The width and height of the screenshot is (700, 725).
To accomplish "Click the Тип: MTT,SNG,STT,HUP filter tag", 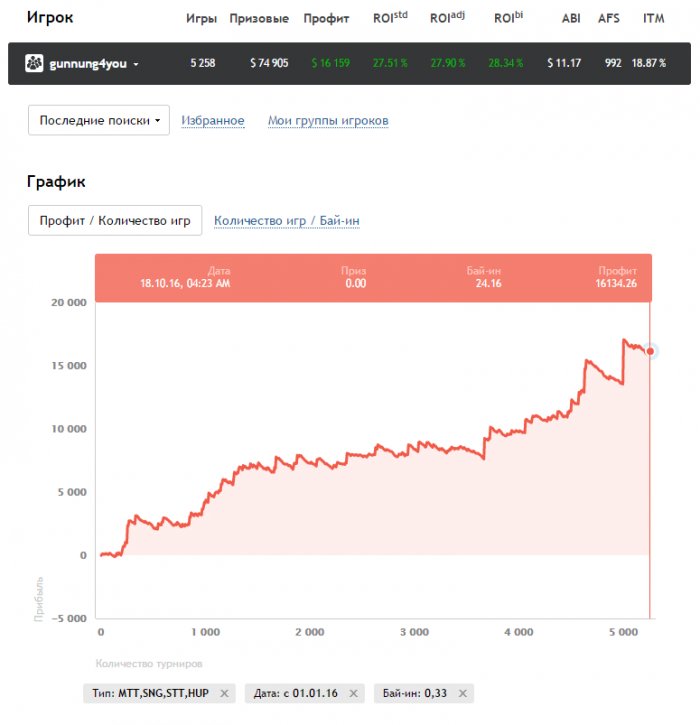I will (x=150, y=693).
